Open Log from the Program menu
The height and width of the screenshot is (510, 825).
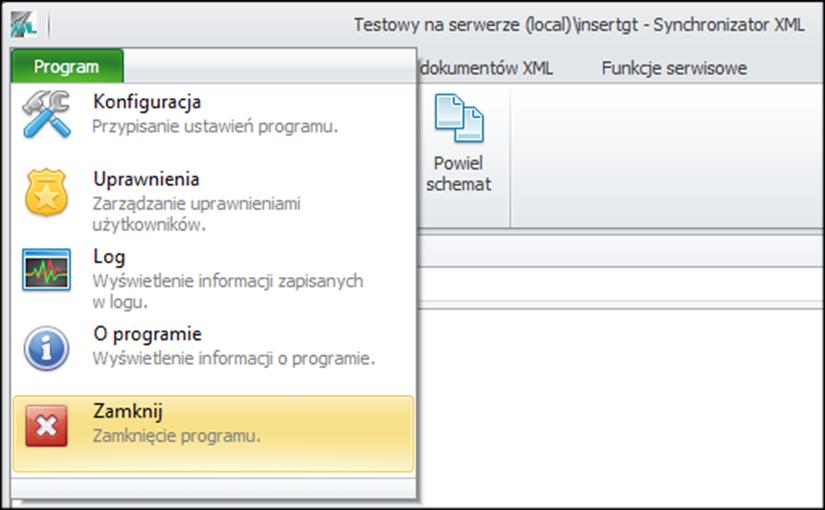pyautogui.click(x=214, y=277)
